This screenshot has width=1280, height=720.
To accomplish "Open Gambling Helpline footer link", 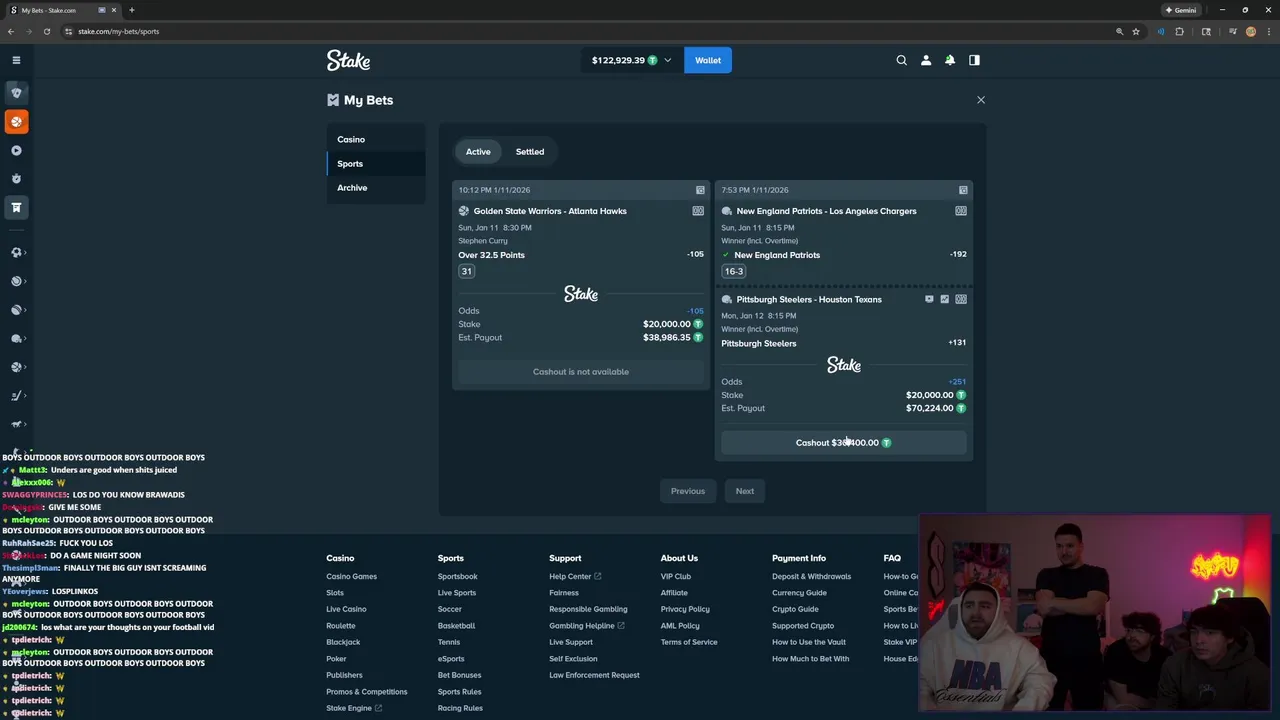I will click(x=586, y=626).
